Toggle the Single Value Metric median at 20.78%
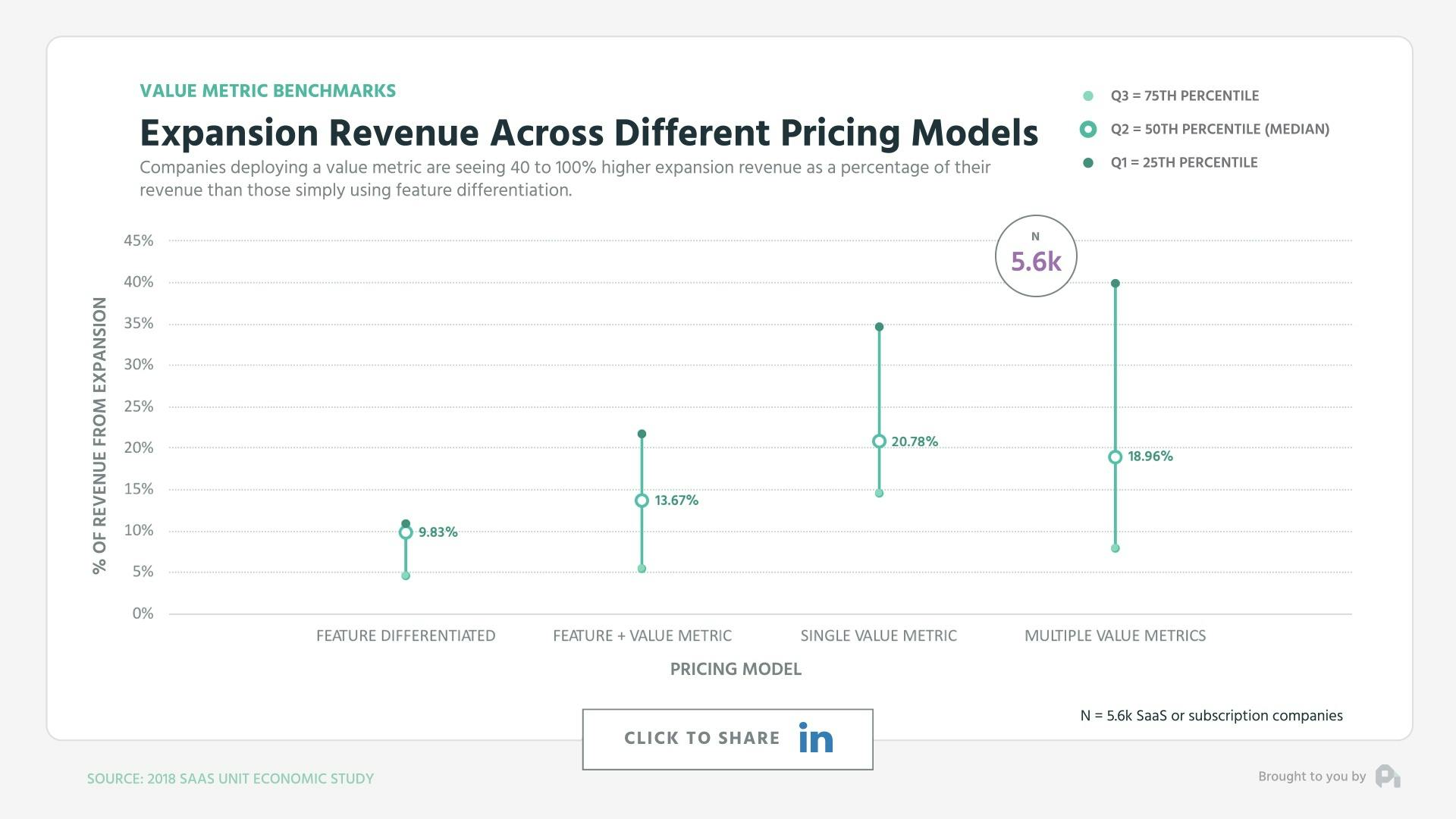This screenshot has width=1456, height=819. click(x=879, y=441)
